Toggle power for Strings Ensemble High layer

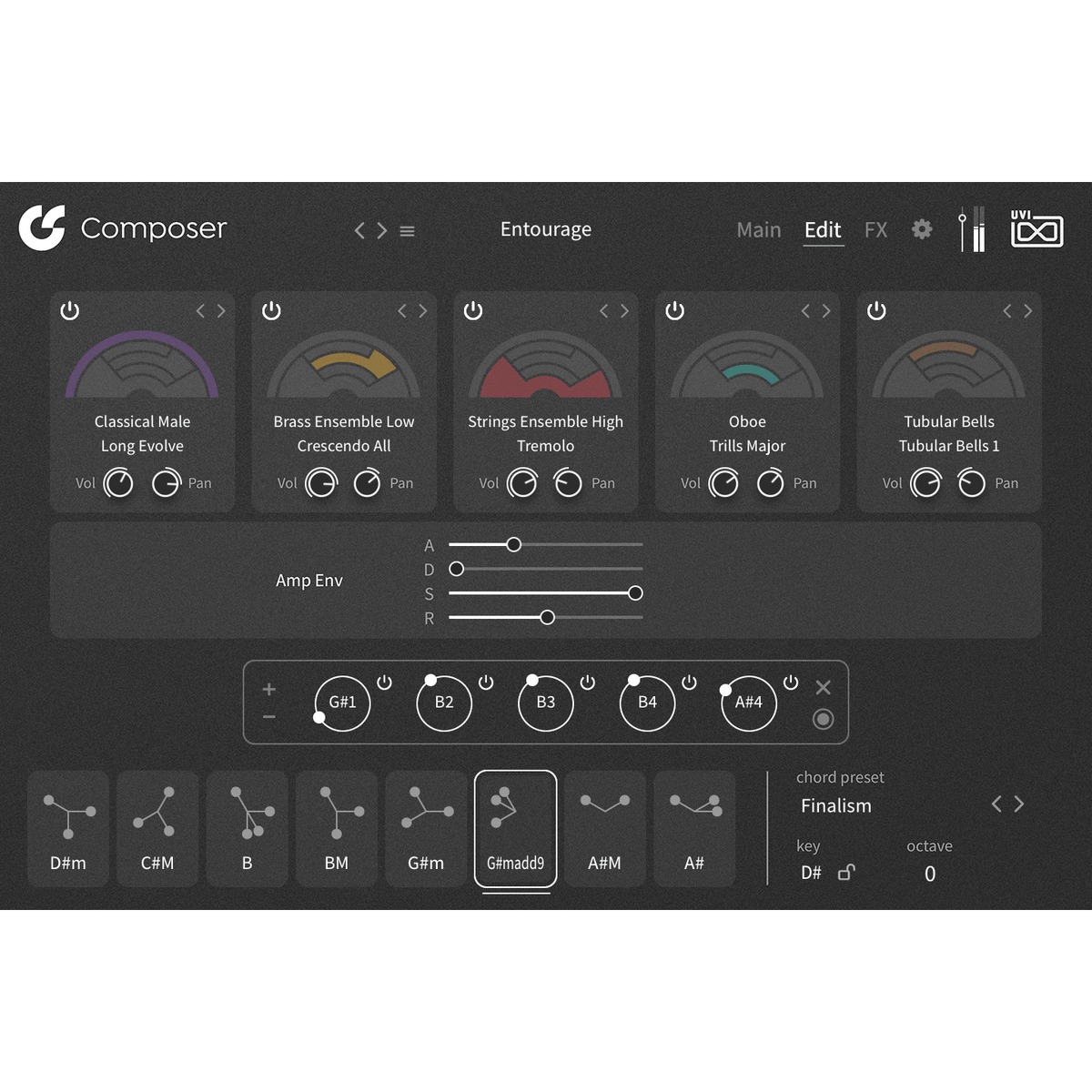[x=473, y=310]
